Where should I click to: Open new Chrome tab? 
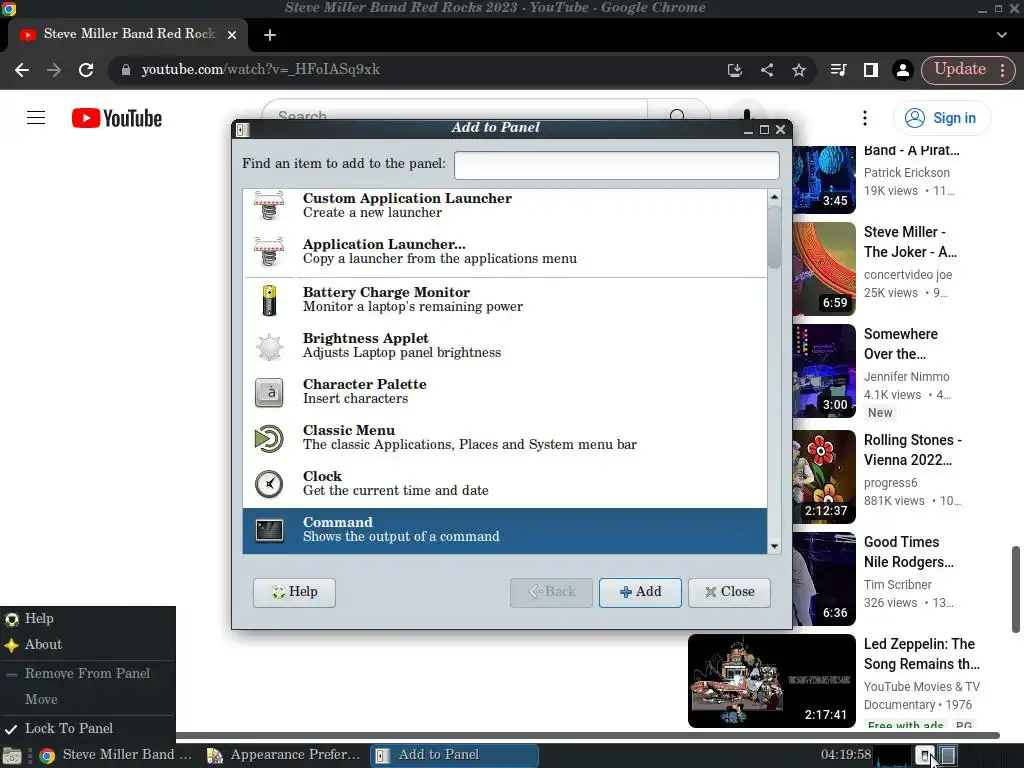click(270, 35)
